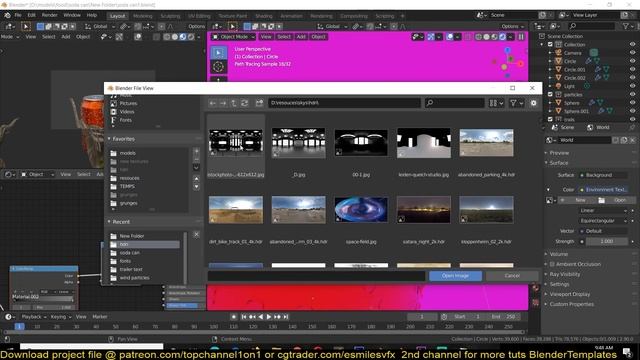This screenshot has height=360, width=640.
Task: Select the cursor tool in render viewport
Action: [218, 67]
